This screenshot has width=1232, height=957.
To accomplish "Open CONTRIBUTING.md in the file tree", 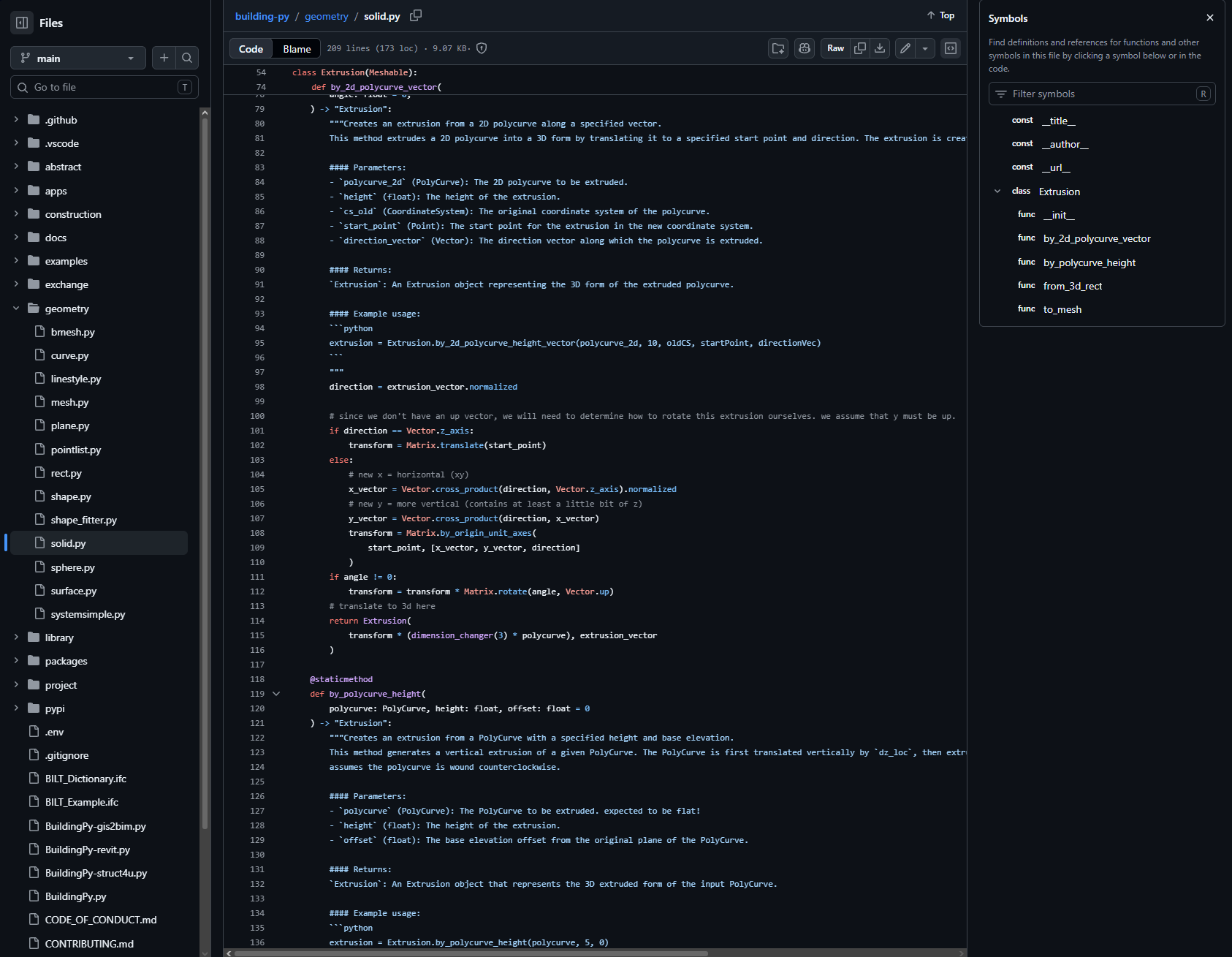I will pos(89,944).
